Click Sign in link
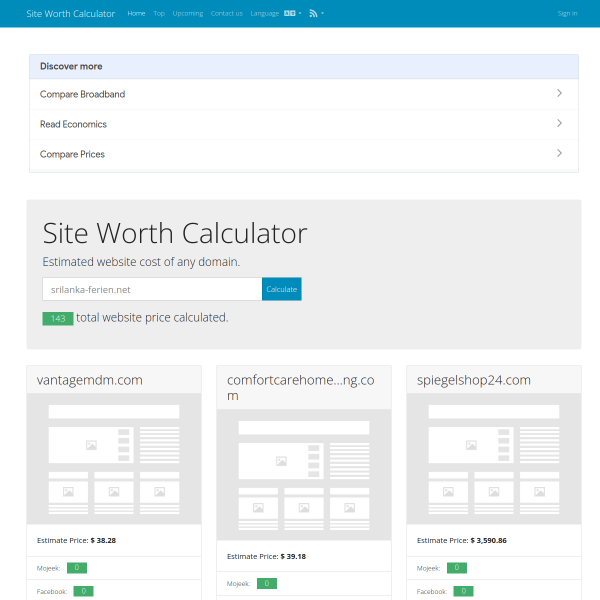This screenshot has width=600, height=600. tap(567, 13)
